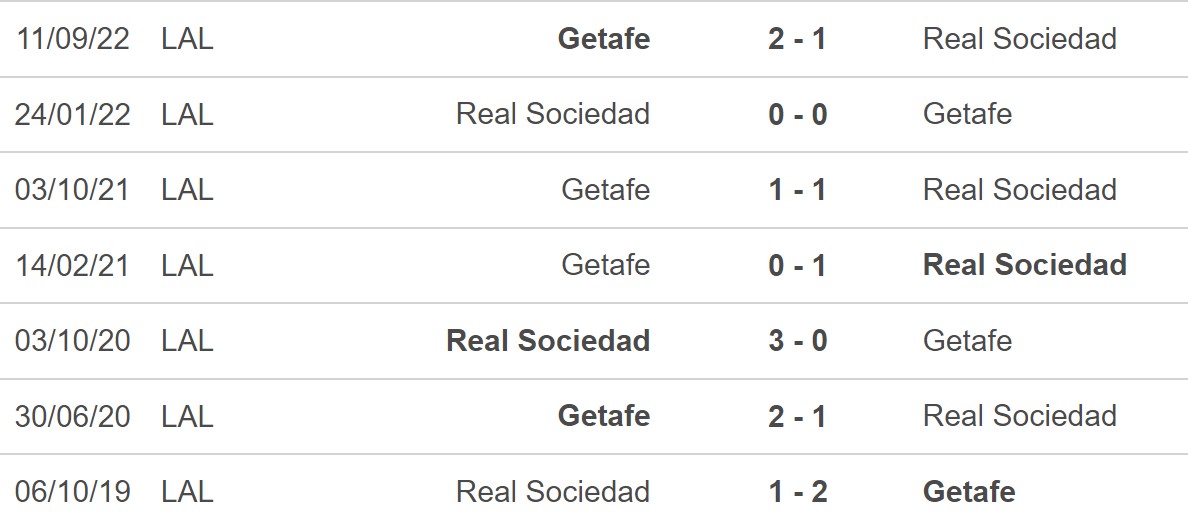Open the 1 - 2 score result

tap(797, 491)
